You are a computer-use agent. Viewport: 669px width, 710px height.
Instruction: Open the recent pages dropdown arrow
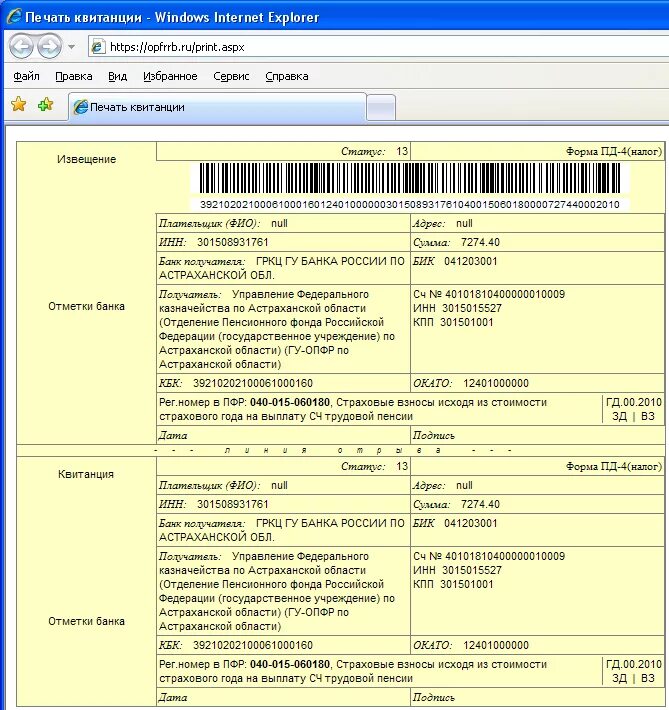tap(71, 46)
